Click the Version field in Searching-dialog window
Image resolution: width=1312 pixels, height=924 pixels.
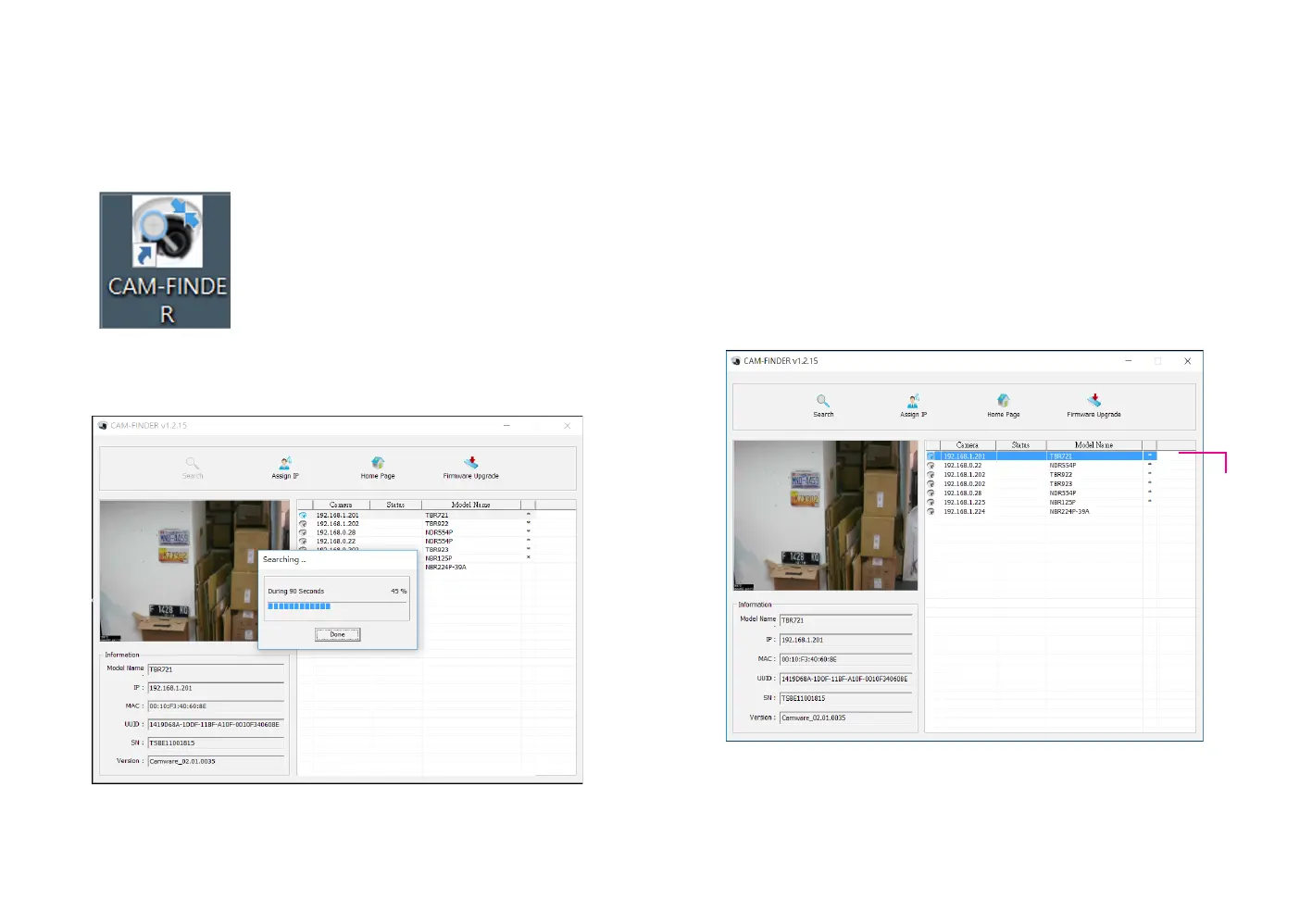(216, 761)
